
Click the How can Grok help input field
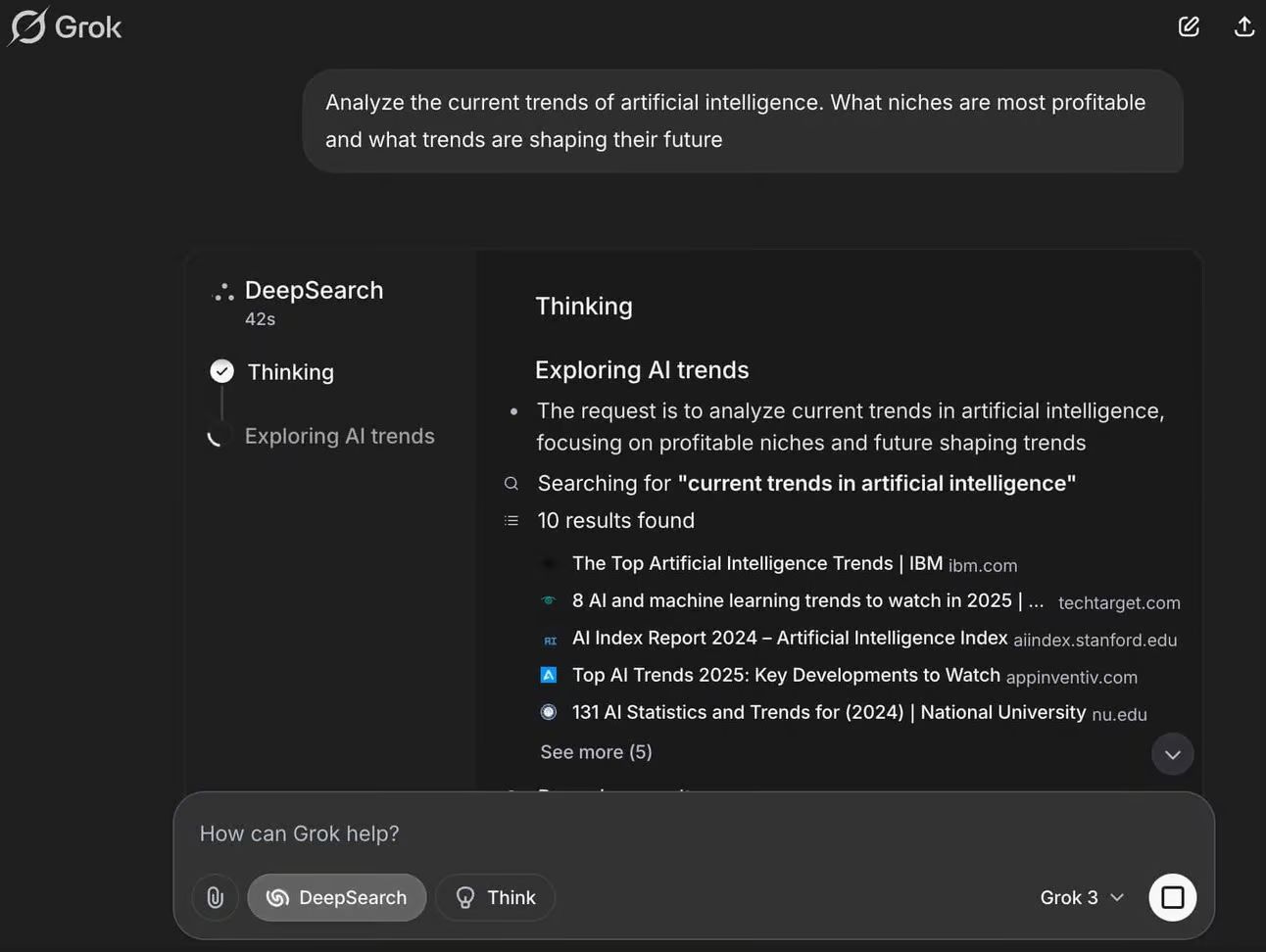(x=588, y=833)
